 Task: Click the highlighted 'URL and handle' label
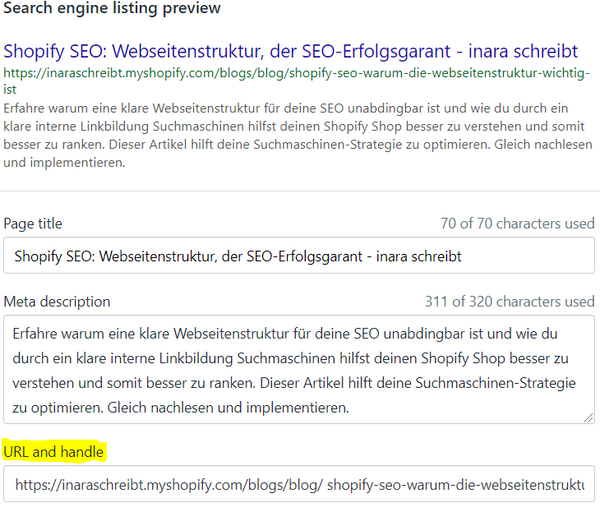(54, 452)
